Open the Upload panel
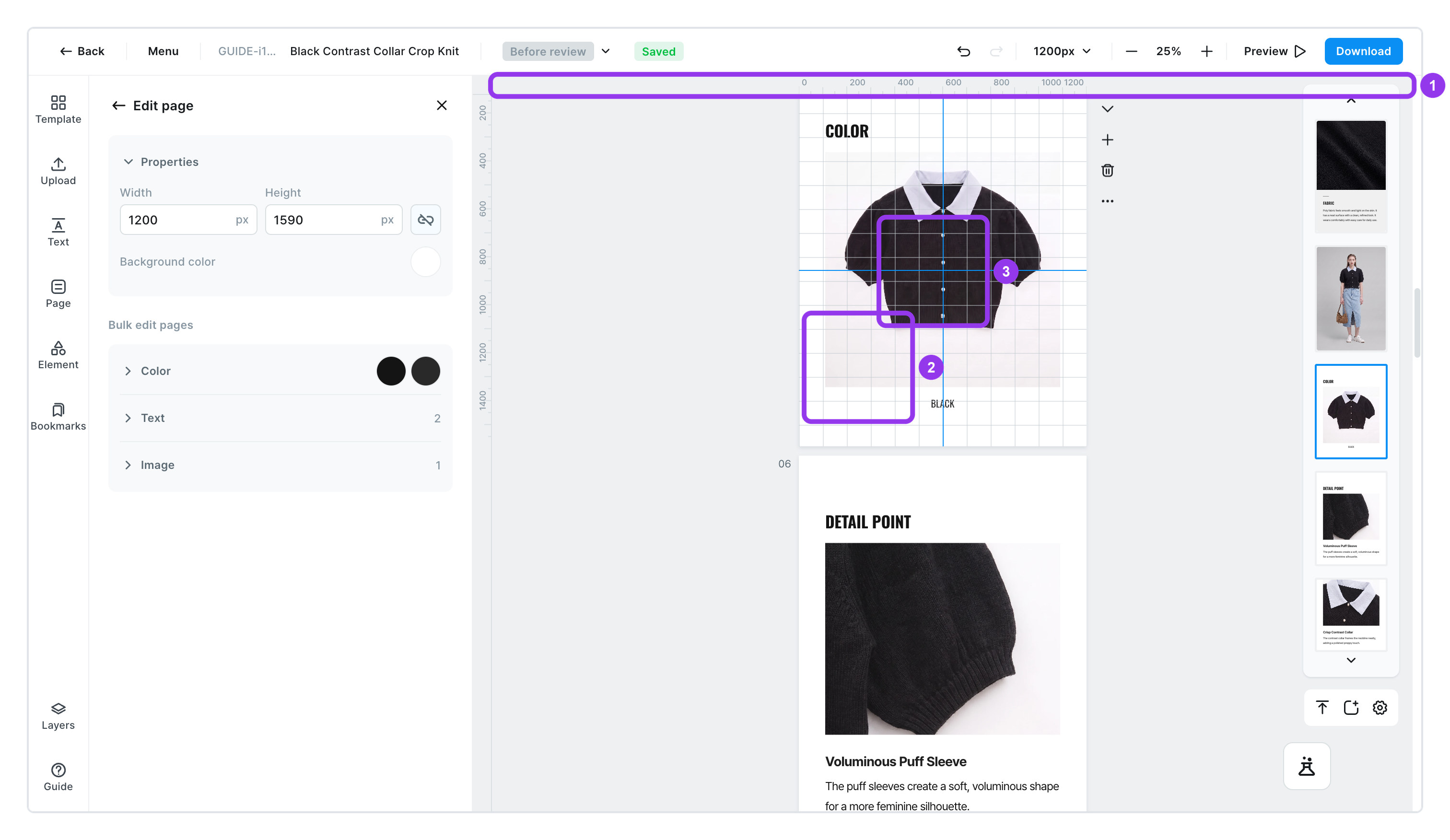Screen dimensions: 1450x840 click(x=58, y=171)
